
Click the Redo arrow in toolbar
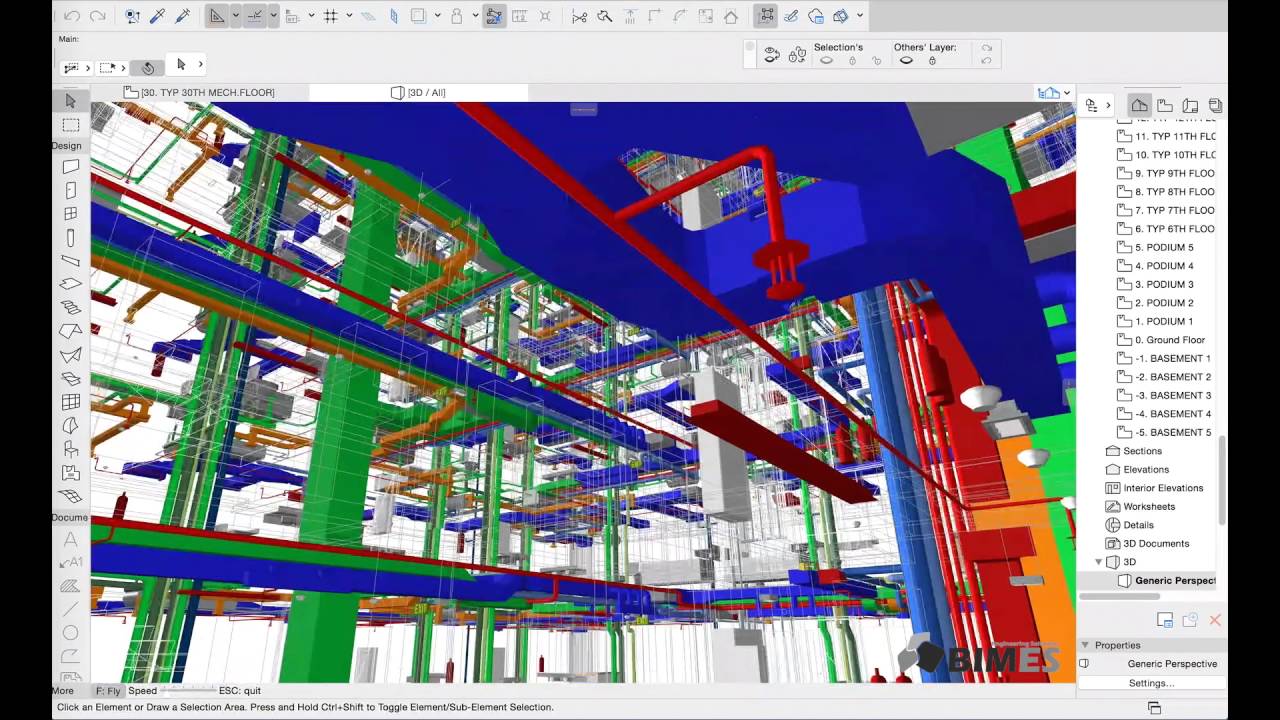click(97, 16)
